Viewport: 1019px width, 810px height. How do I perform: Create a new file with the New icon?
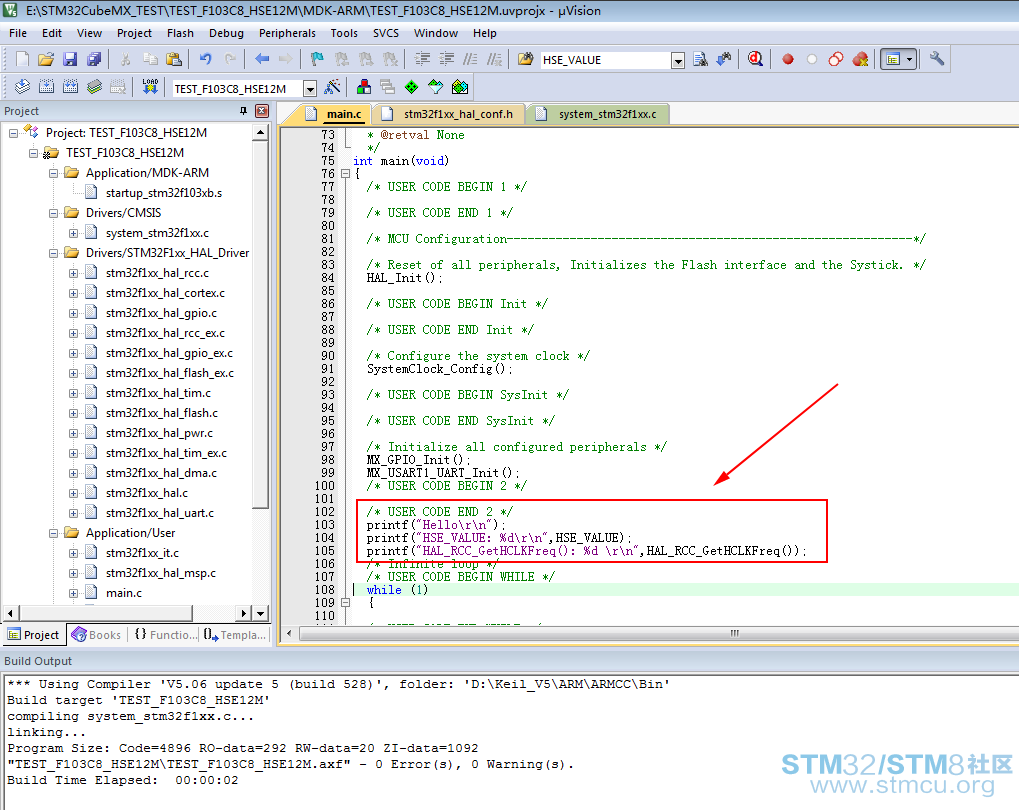(x=22, y=59)
